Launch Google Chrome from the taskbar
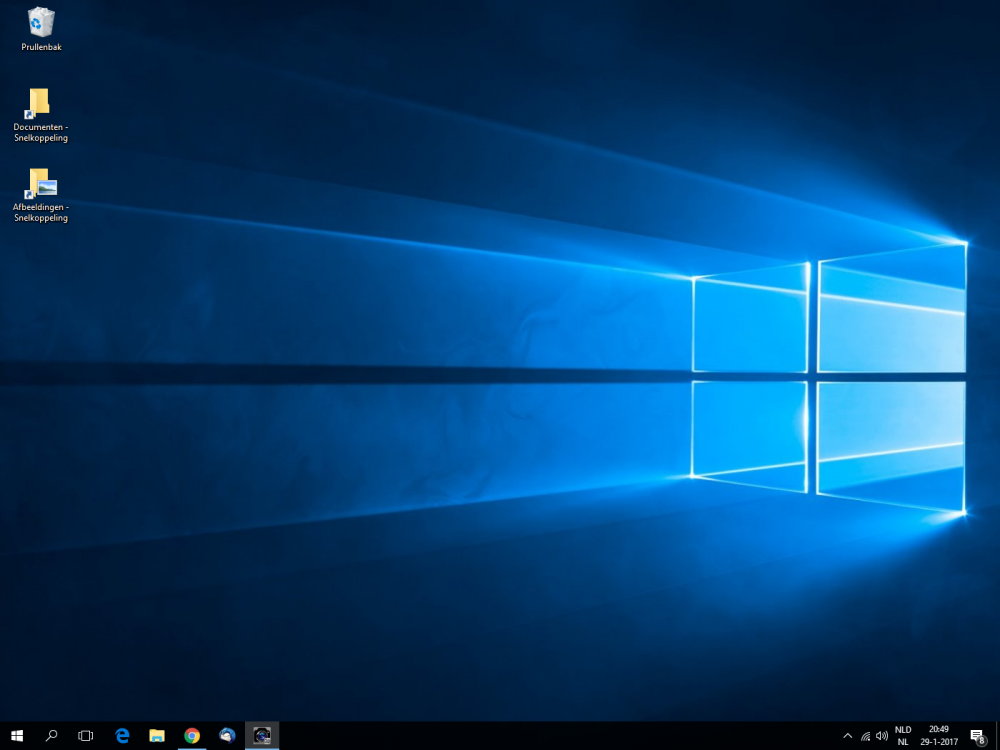This screenshot has height=750, width=1000. pyautogui.click(x=192, y=735)
